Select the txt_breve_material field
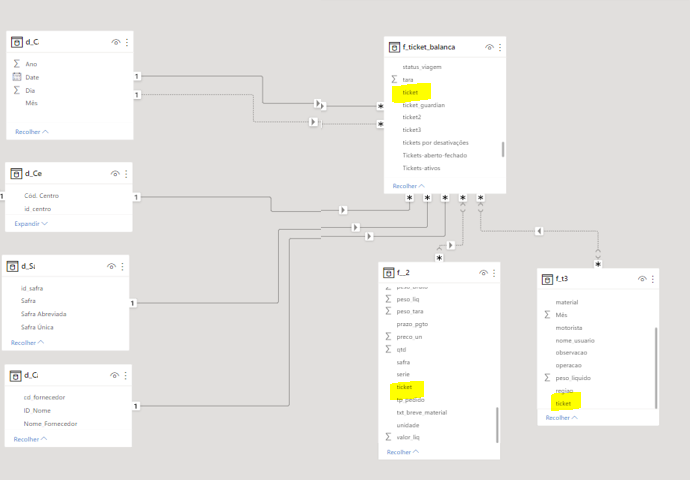 click(422, 412)
